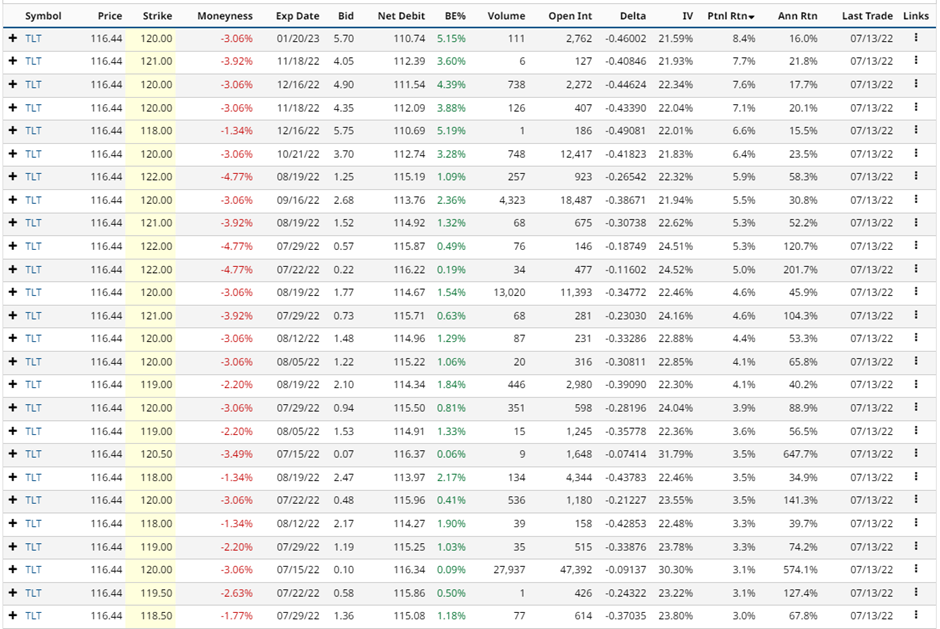Open links menu for 12/16/22 strike 118.00 row
Screen dimensions: 940x629
point(915,131)
